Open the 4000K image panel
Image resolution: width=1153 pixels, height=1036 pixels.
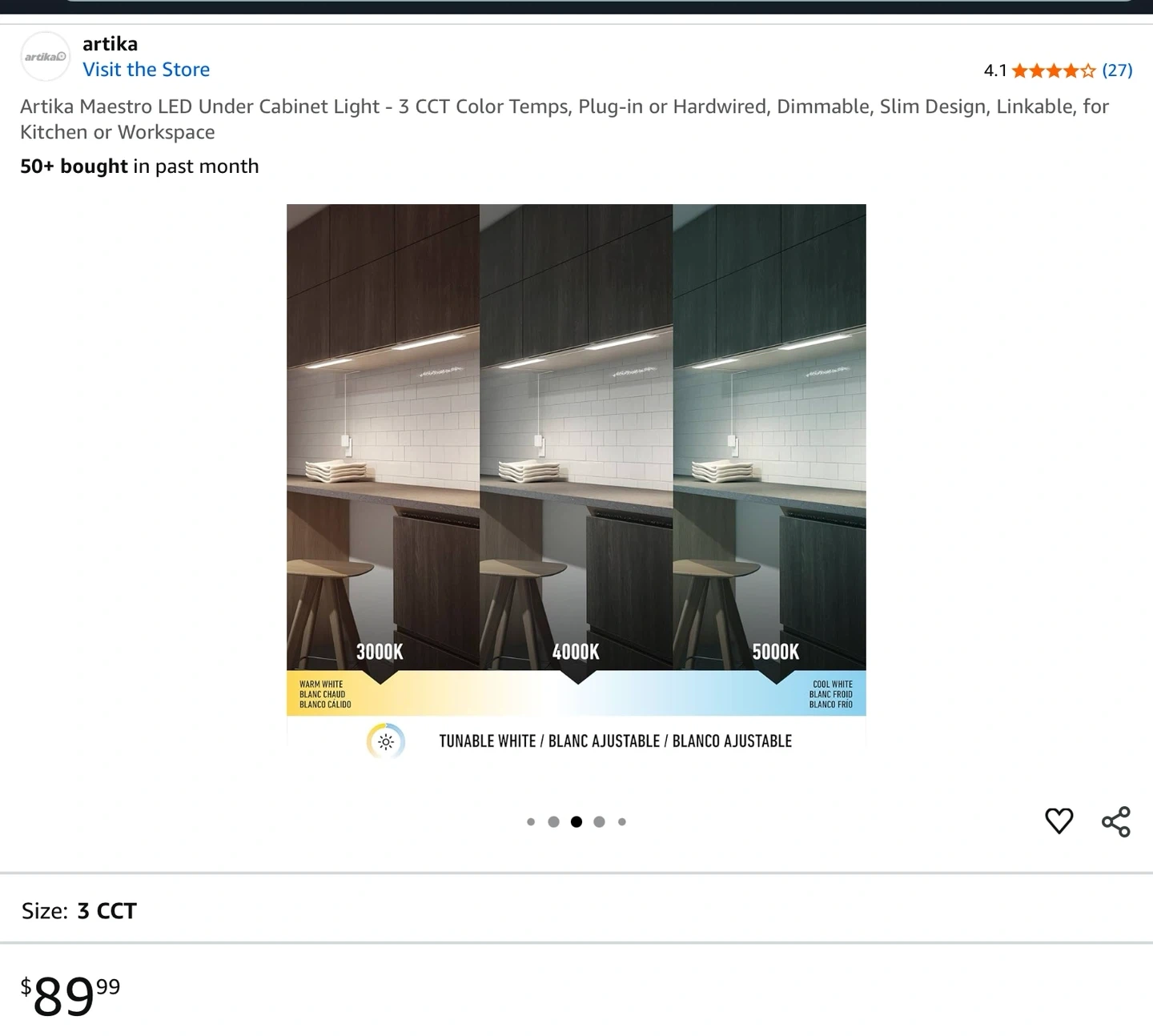tap(576, 436)
